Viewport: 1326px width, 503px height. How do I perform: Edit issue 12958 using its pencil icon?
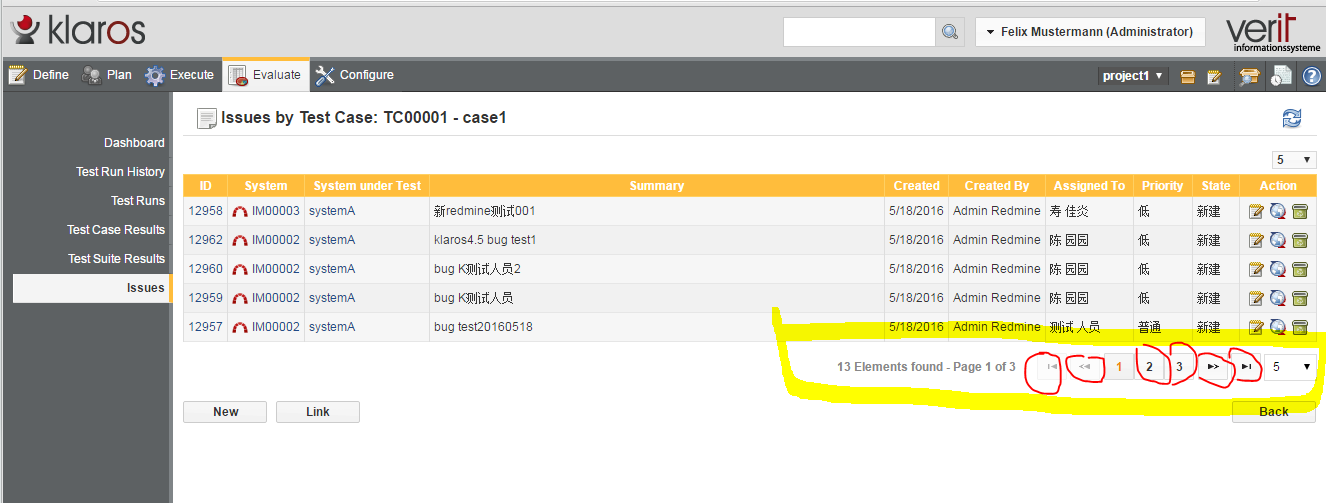tap(1257, 211)
